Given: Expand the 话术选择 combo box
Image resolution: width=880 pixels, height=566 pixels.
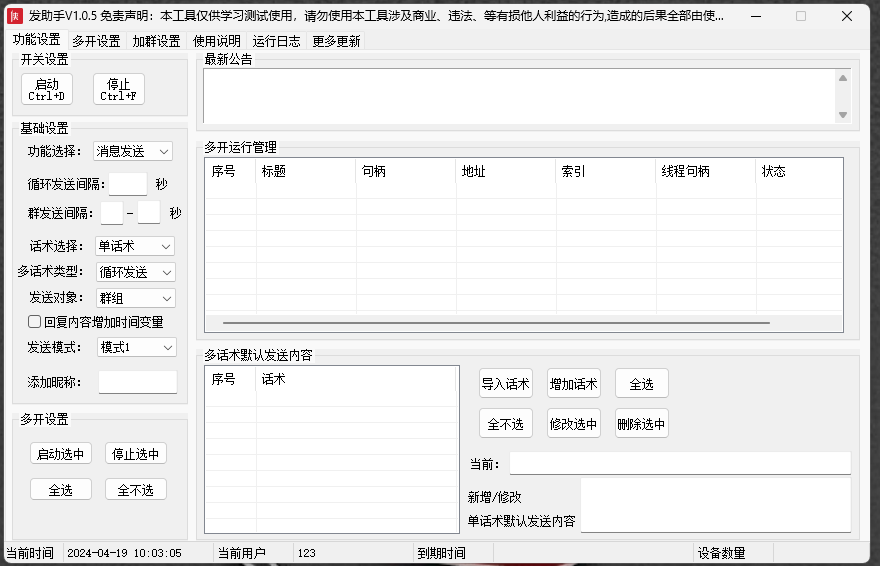Looking at the screenshot, I should [x=135, y=246].
